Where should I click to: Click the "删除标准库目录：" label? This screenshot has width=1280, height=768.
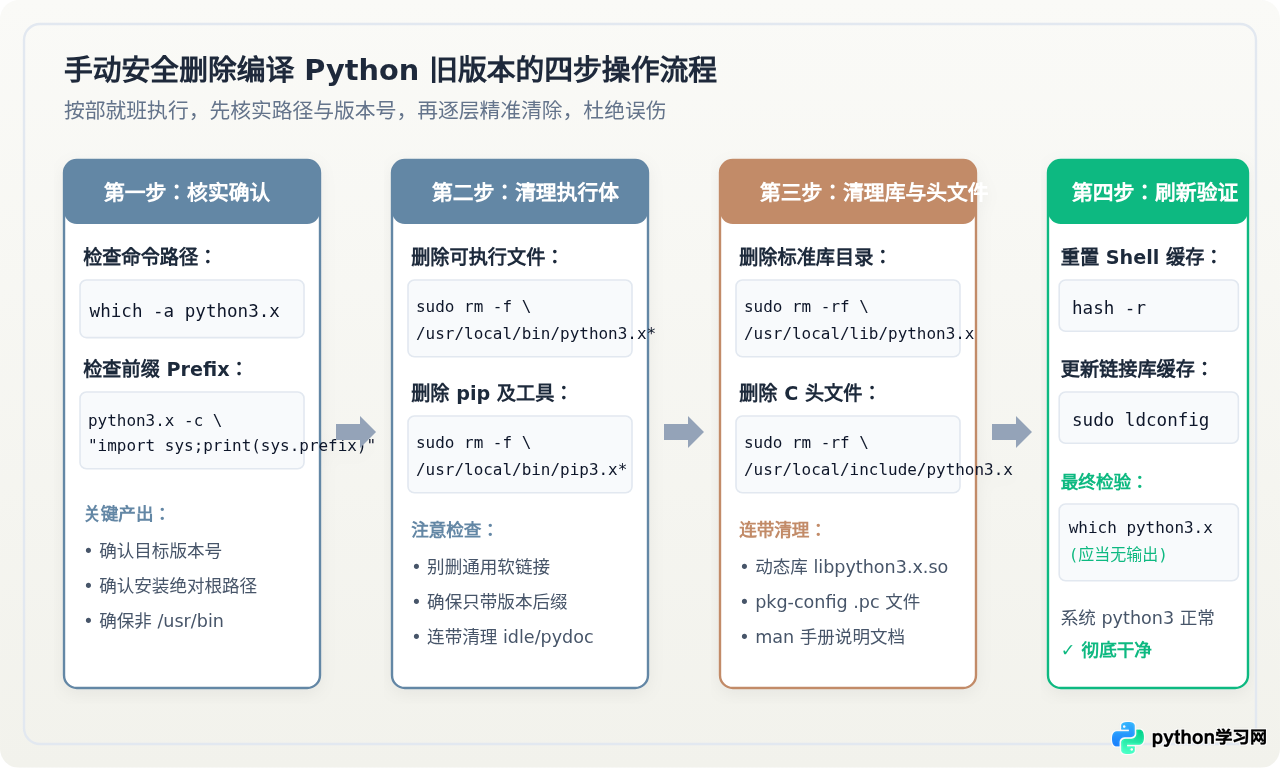815,257
